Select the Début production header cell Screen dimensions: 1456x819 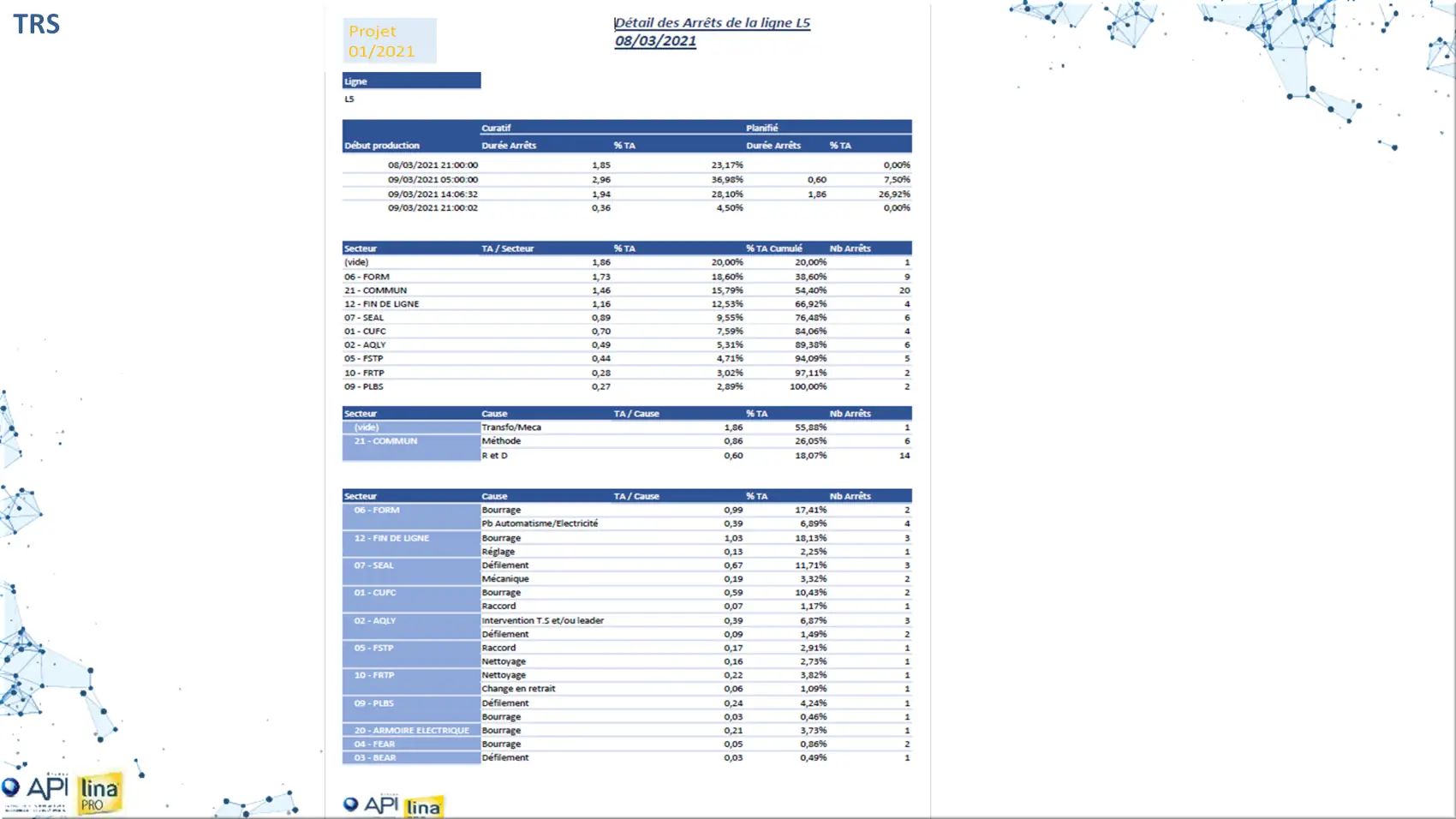[382, 146]
